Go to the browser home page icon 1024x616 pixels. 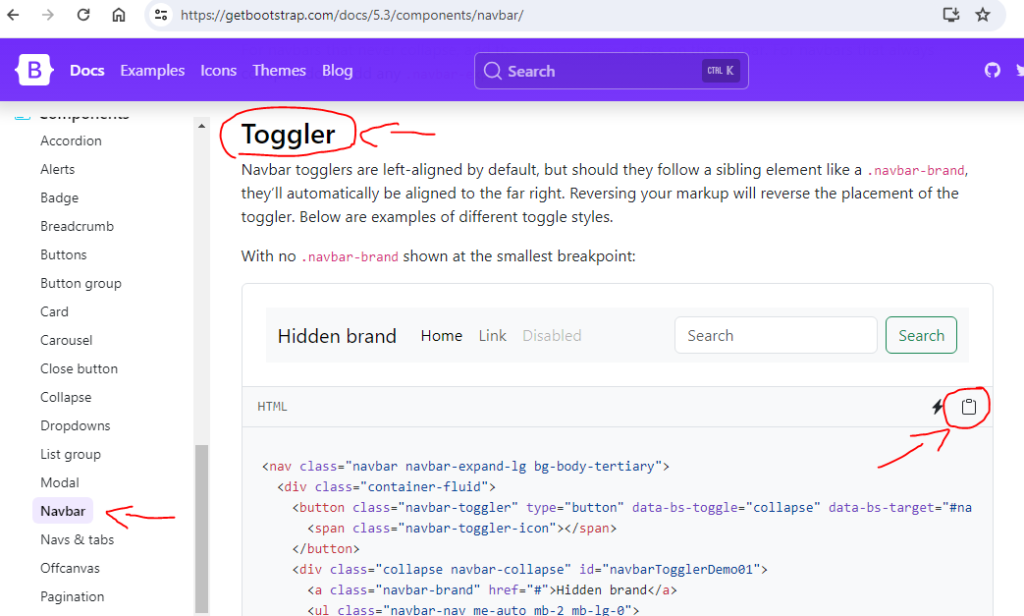pyautogui.click(x=119, y=15)
